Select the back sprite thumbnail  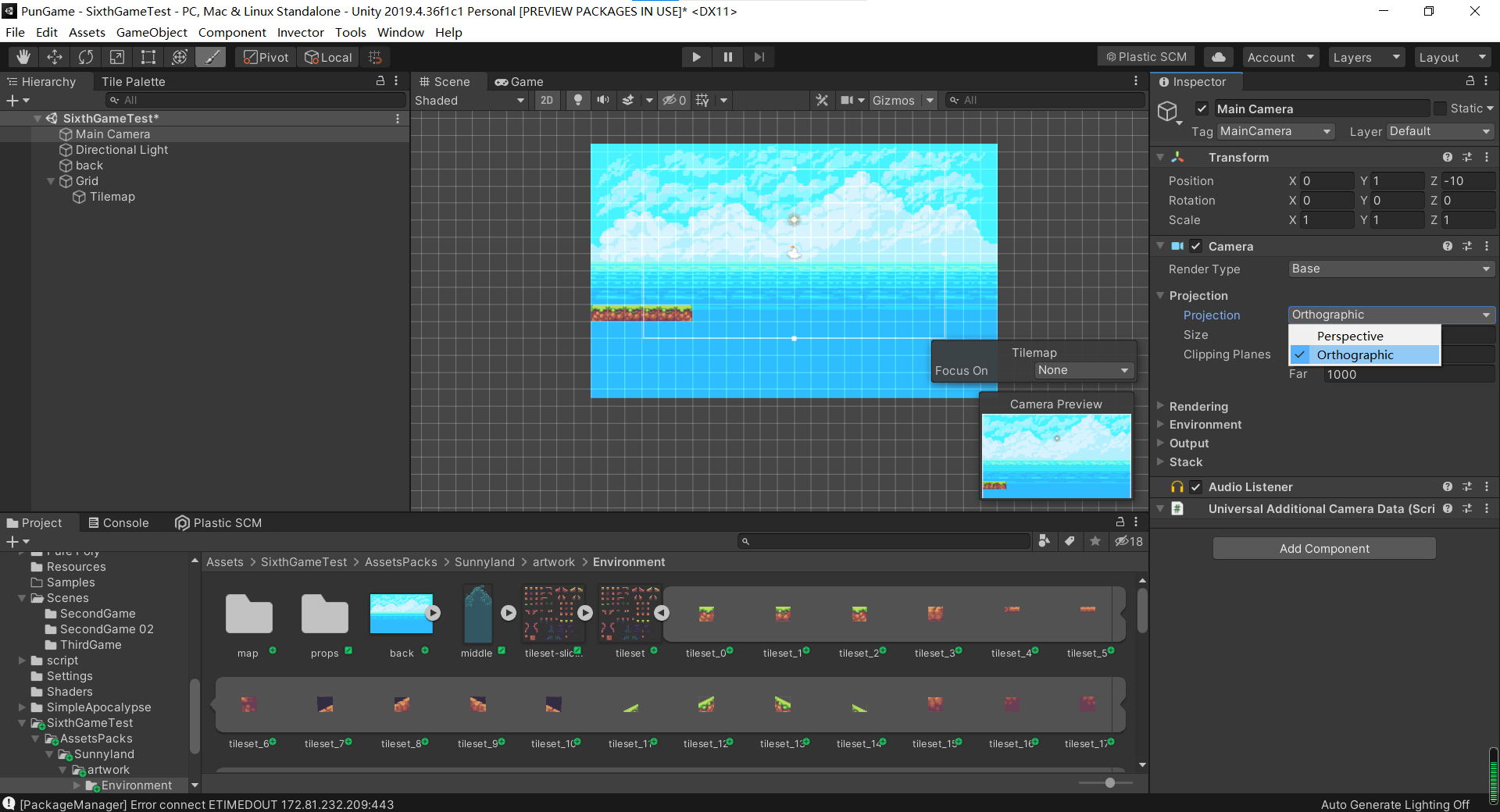402,614
